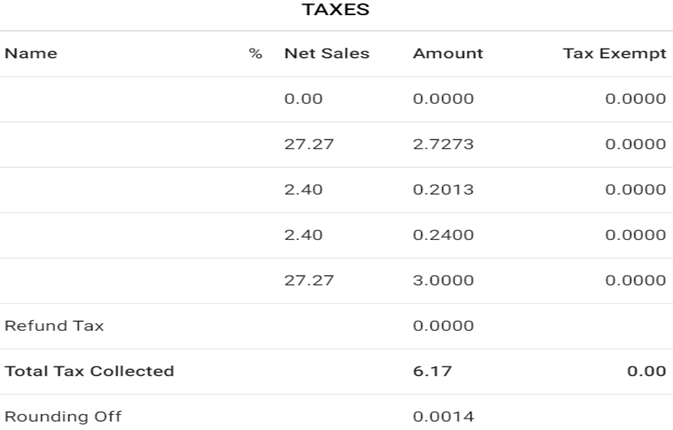Click the TAXES section title
The height and width of the screenshot is (430, 673).
(x=336, y=11)
